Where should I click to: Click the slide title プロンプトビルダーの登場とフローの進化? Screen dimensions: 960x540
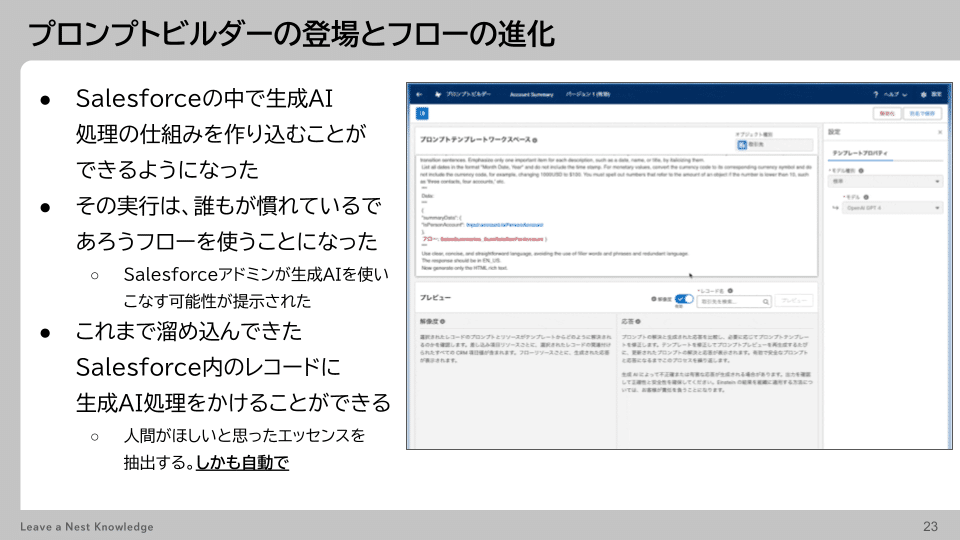[291, 34]
